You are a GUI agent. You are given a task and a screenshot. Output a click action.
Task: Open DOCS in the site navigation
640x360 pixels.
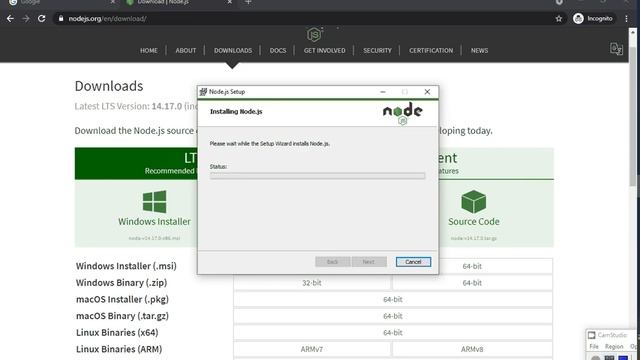pos(278,51)
